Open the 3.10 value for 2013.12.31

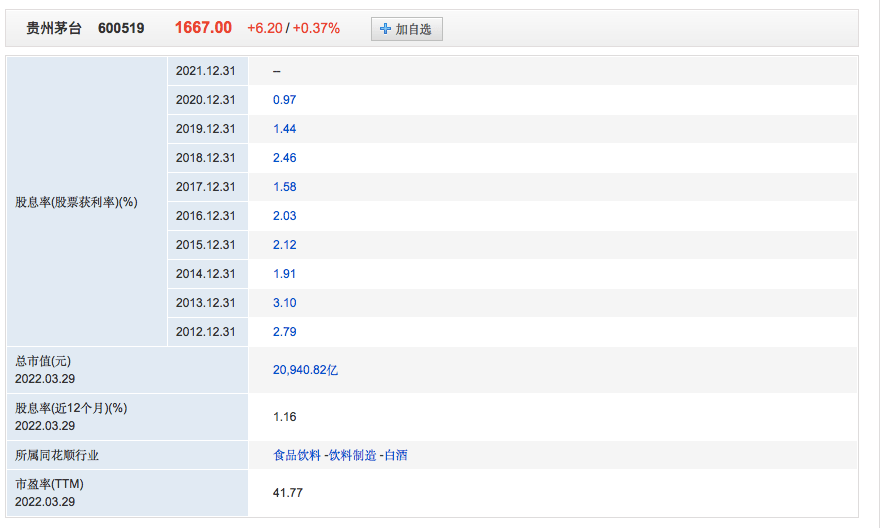tap(284, 303)
